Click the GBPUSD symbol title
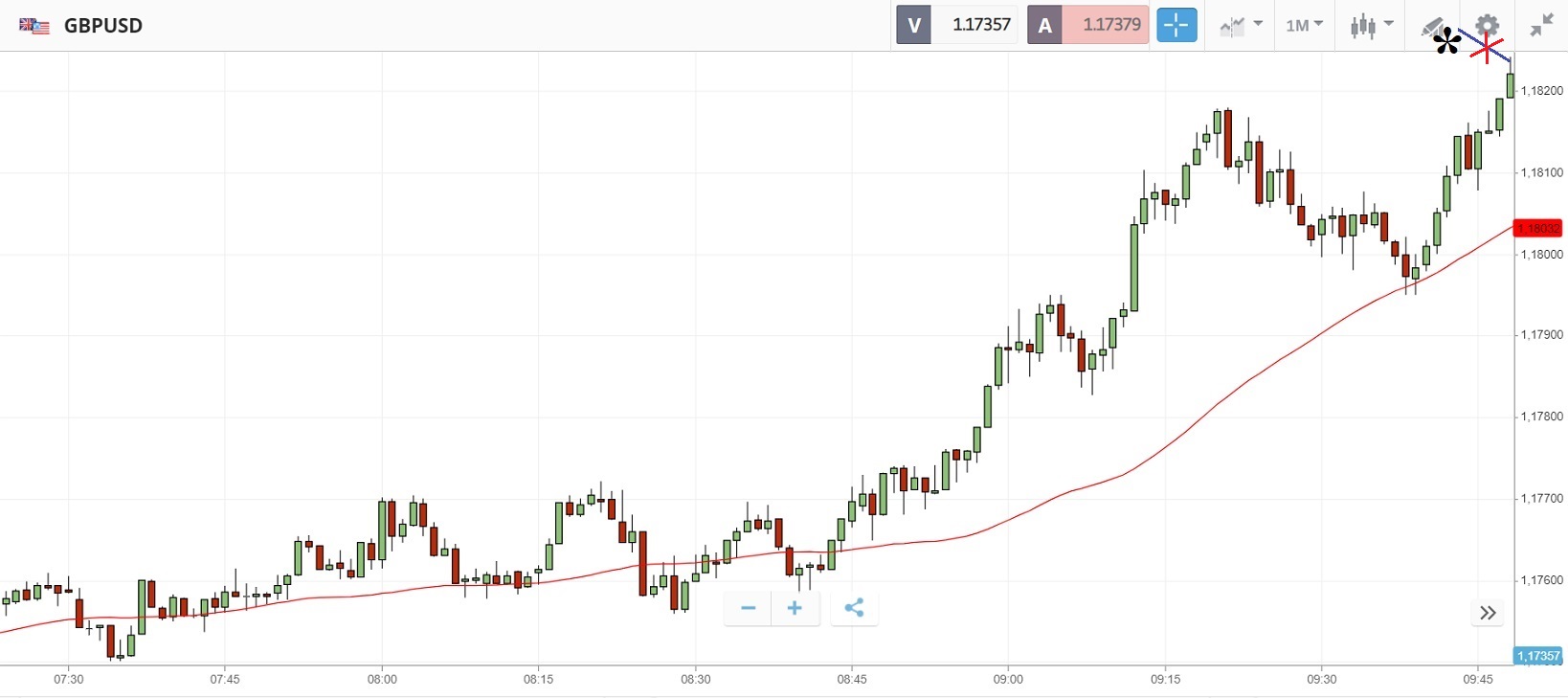 coord(103,26)
